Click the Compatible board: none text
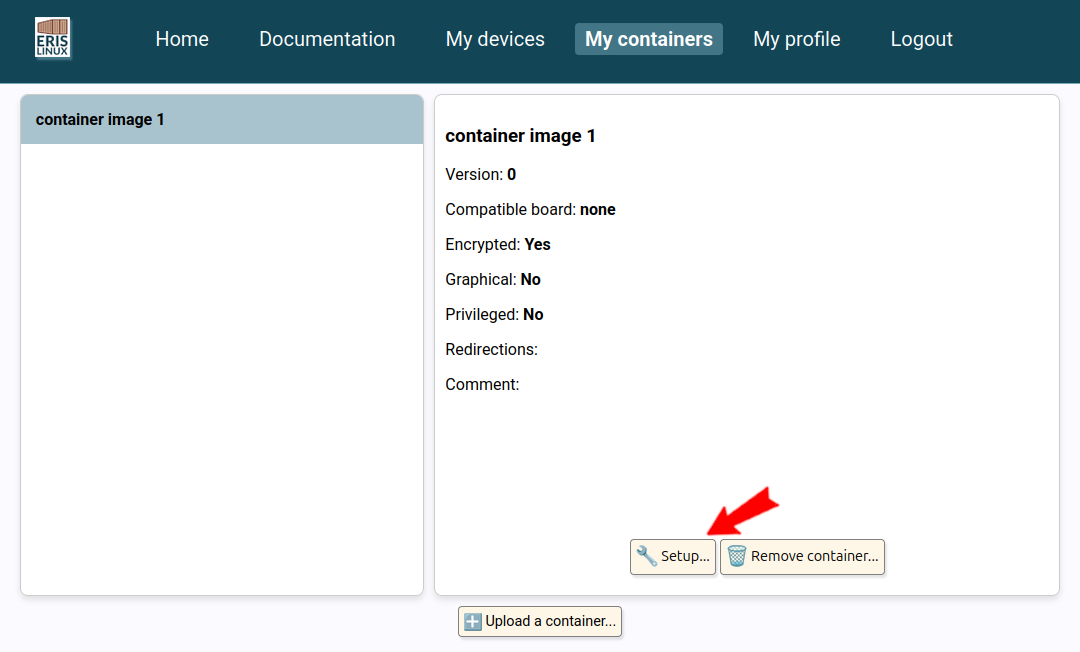 (530, 210)
